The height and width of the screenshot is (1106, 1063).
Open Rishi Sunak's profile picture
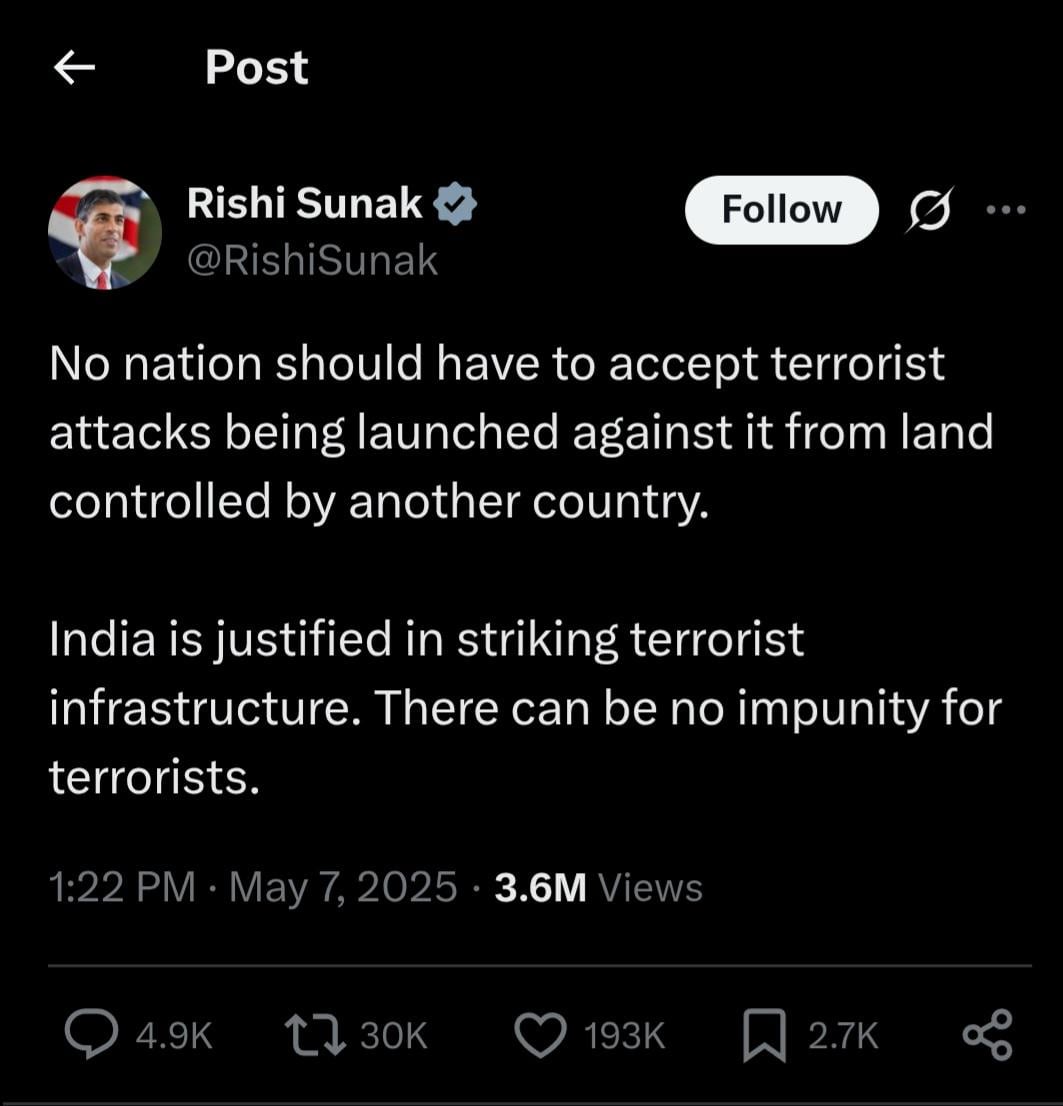pos(104,233)
